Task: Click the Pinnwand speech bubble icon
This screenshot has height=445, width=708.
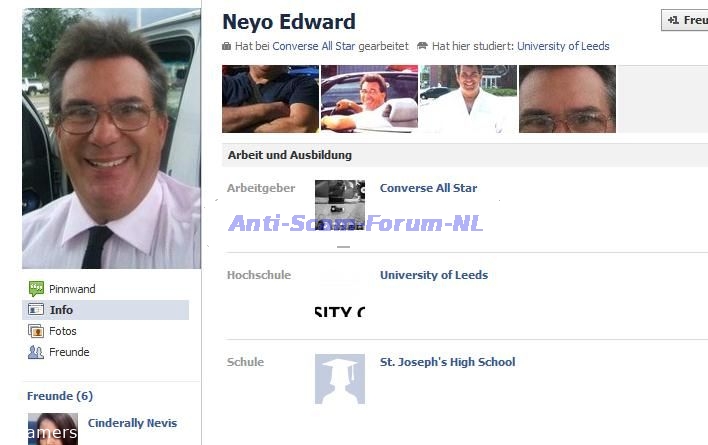Action: pyautogui.click(x=36, y=289)
